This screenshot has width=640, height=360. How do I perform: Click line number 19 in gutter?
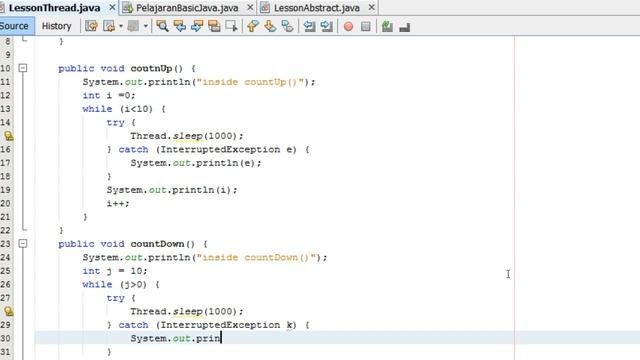point(5,190)
